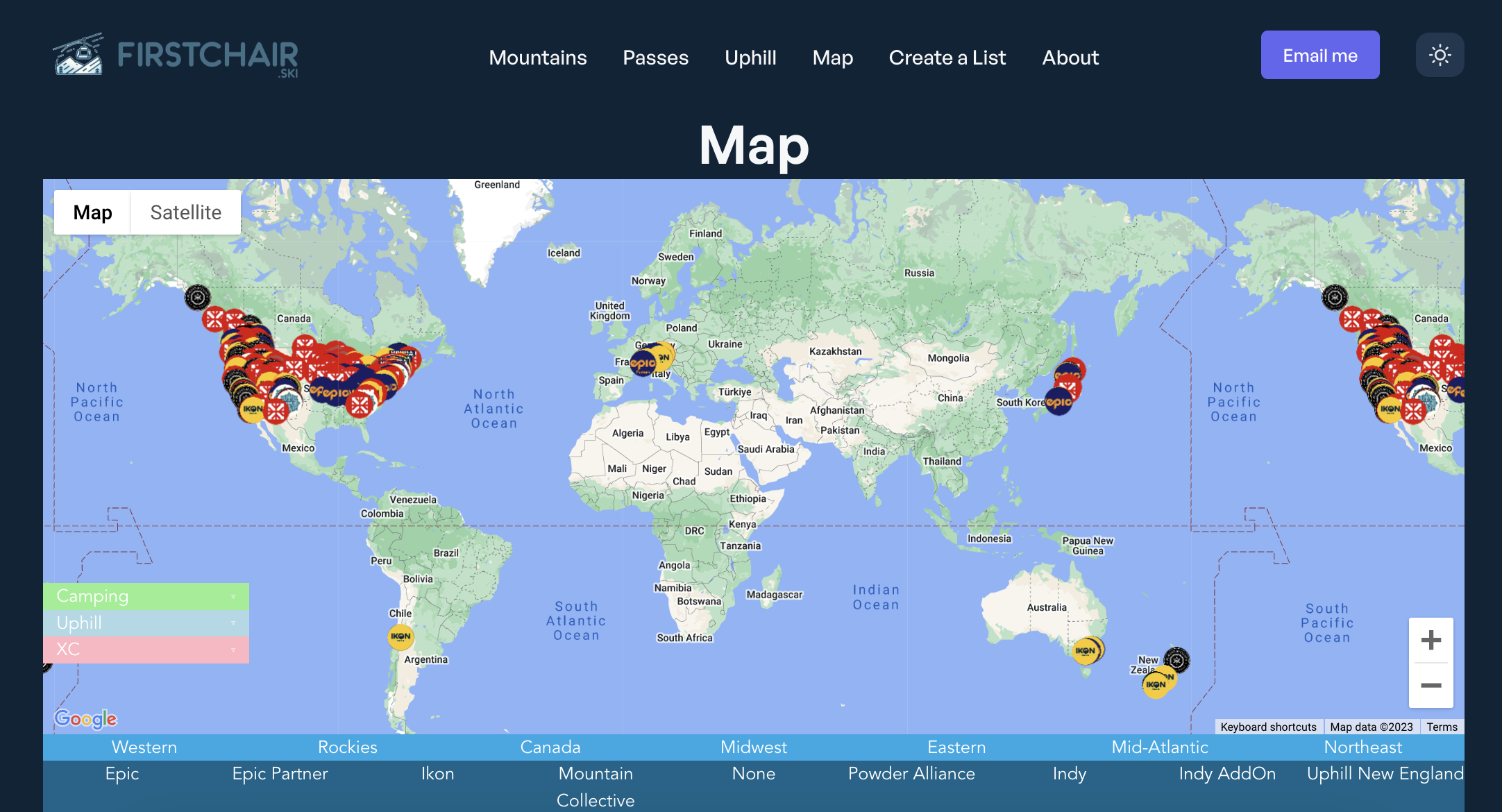Open the Passes nav item
Image resolution: width=1502 pixels, height=812 pixels.
(655, 58)
